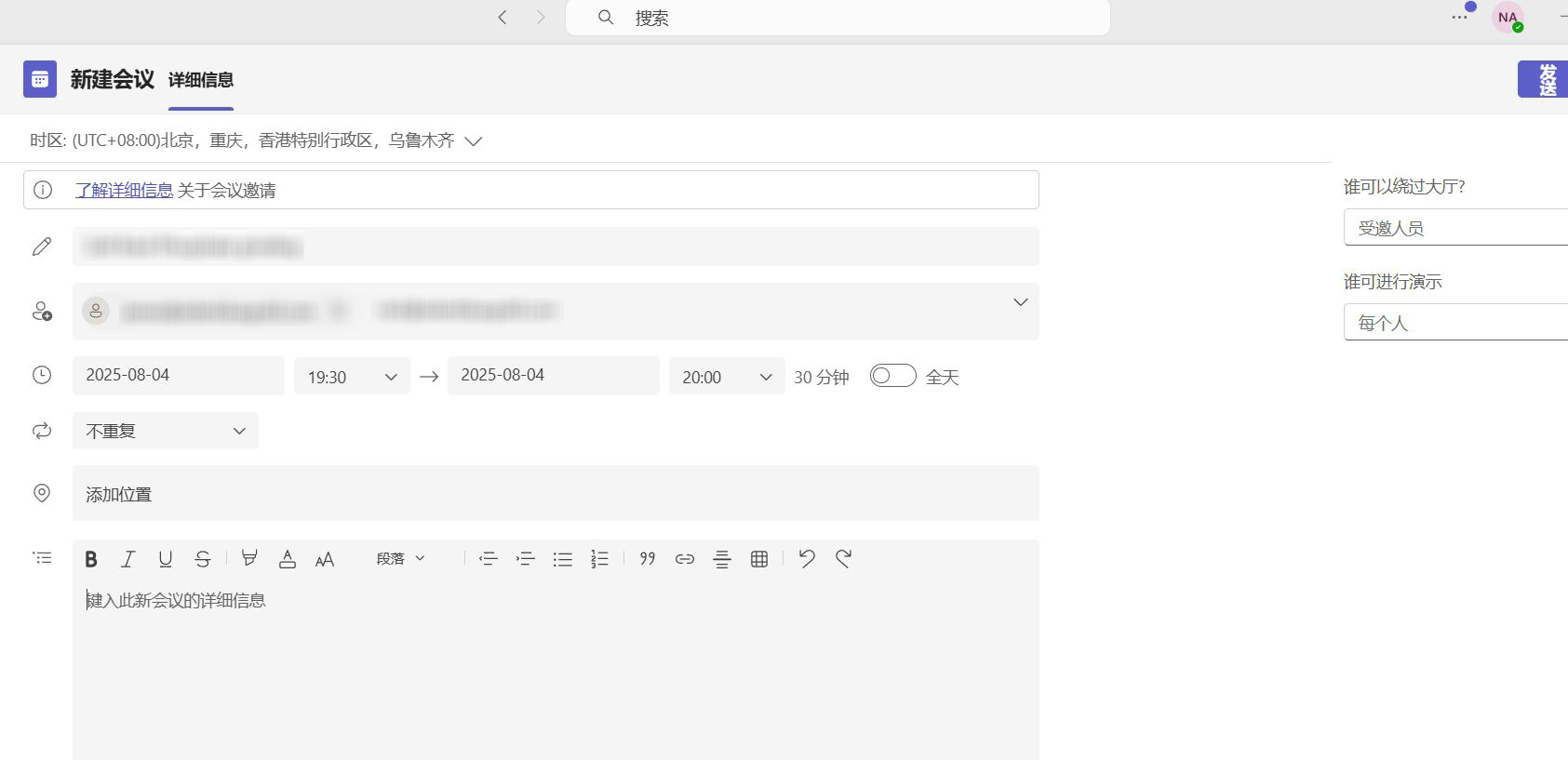Open the more options ellipsis menu
This screenshot has width=1568, height=760.
click(1459, 18)
